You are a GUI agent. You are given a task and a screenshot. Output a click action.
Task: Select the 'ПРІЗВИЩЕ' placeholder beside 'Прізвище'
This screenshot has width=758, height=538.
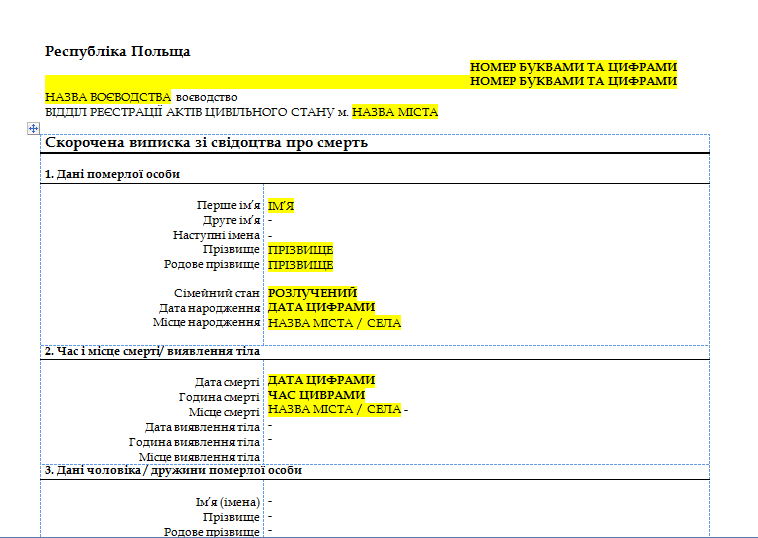click(301, 250)
